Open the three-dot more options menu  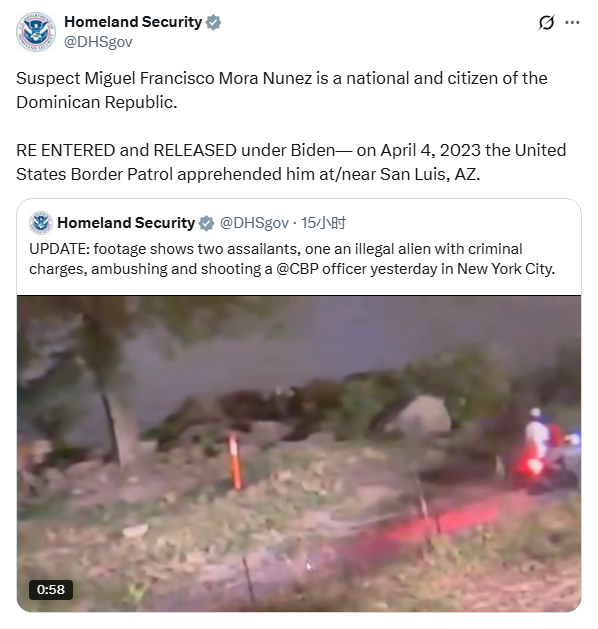click(x=572, y=22)
